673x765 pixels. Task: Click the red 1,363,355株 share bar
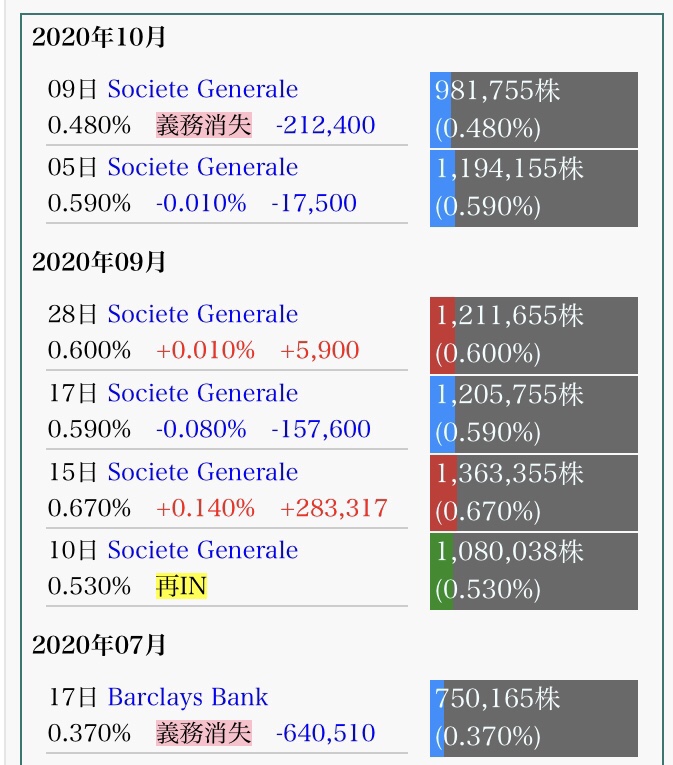534,493
